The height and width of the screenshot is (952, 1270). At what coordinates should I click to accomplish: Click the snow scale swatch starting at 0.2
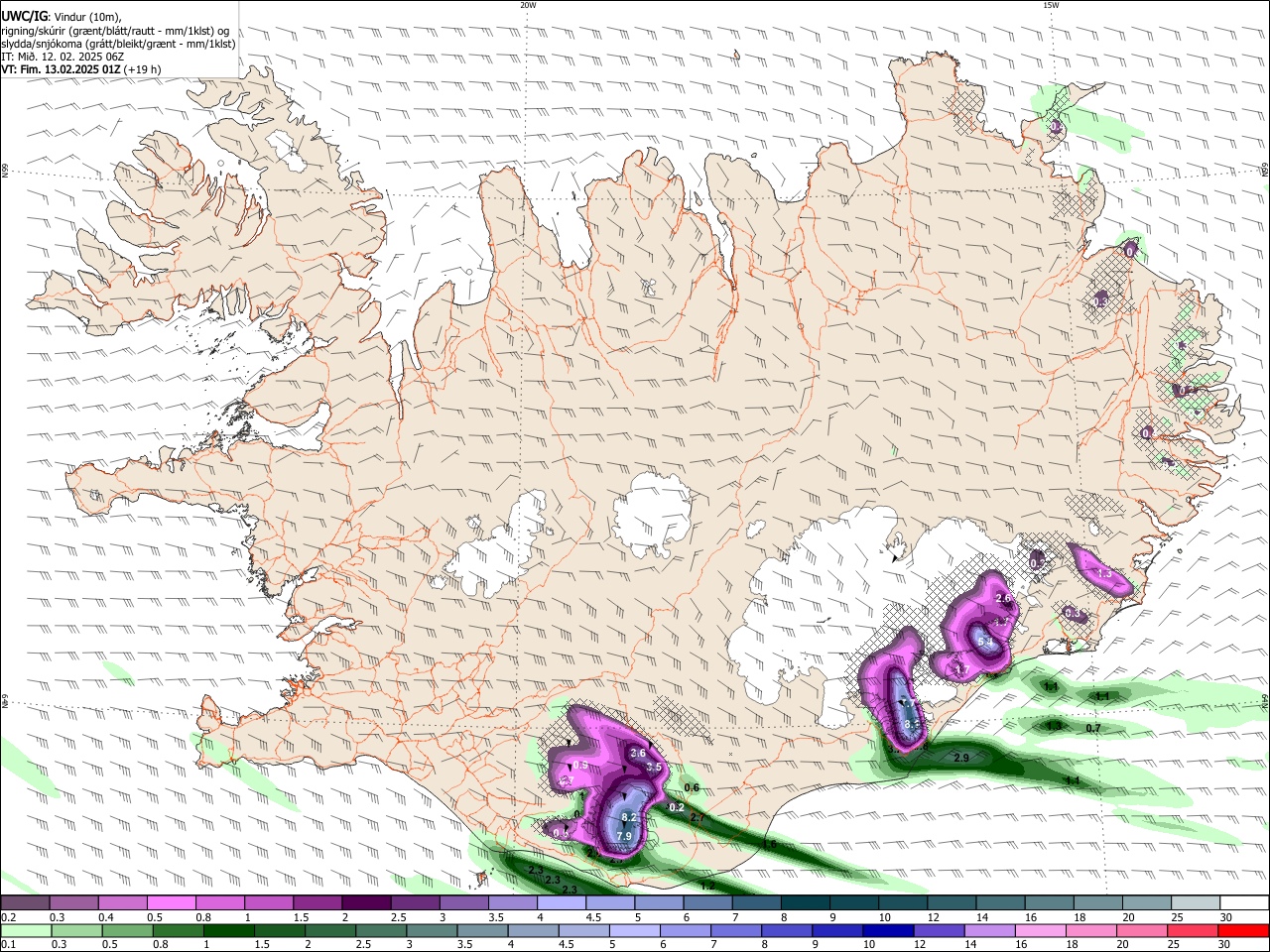[x=25, y=901]
